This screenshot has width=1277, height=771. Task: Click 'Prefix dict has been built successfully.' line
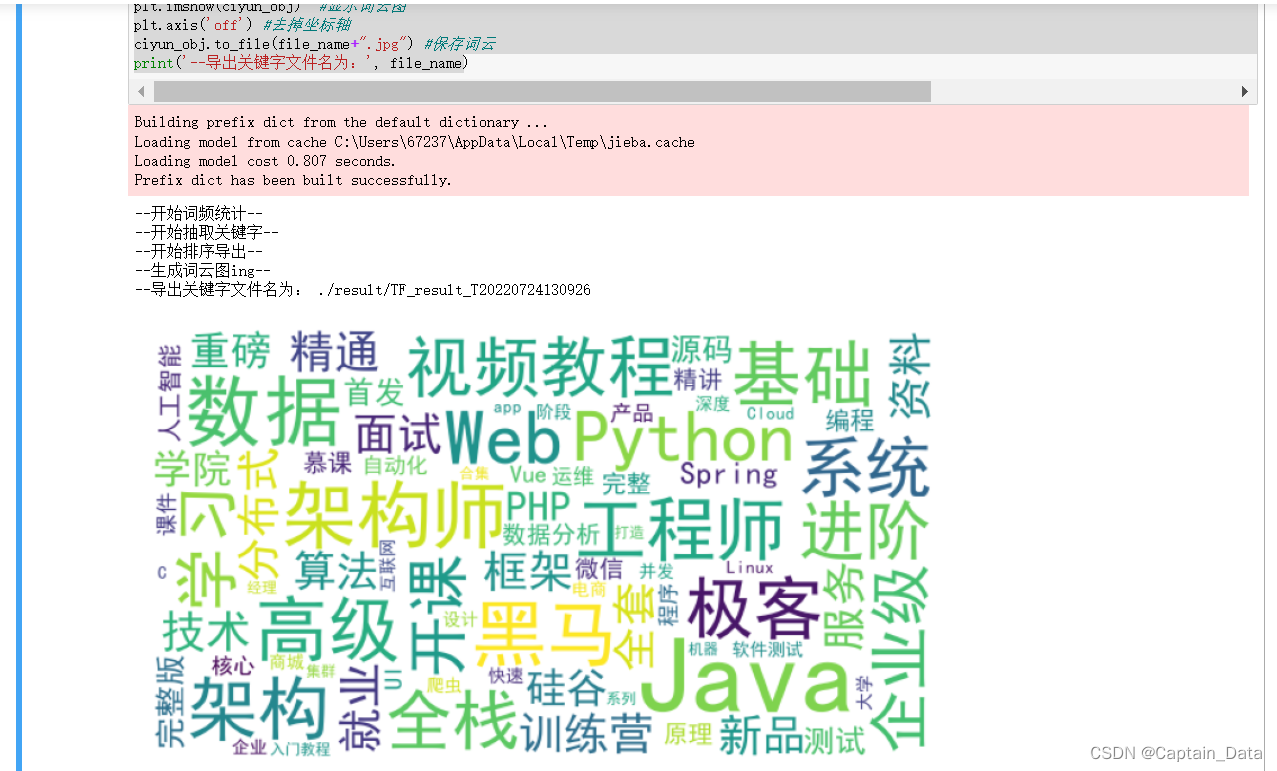[x=293, y=180]
